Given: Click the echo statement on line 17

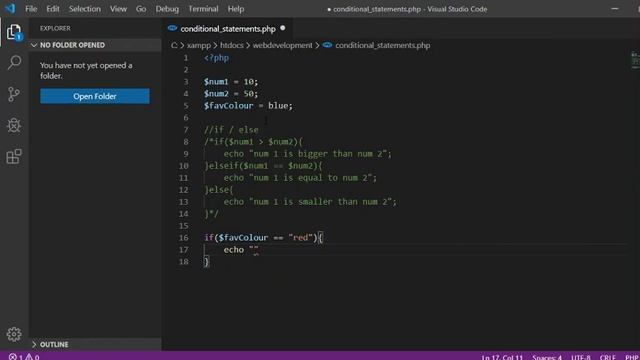Looking at the screenshot, I should (241, 250).
